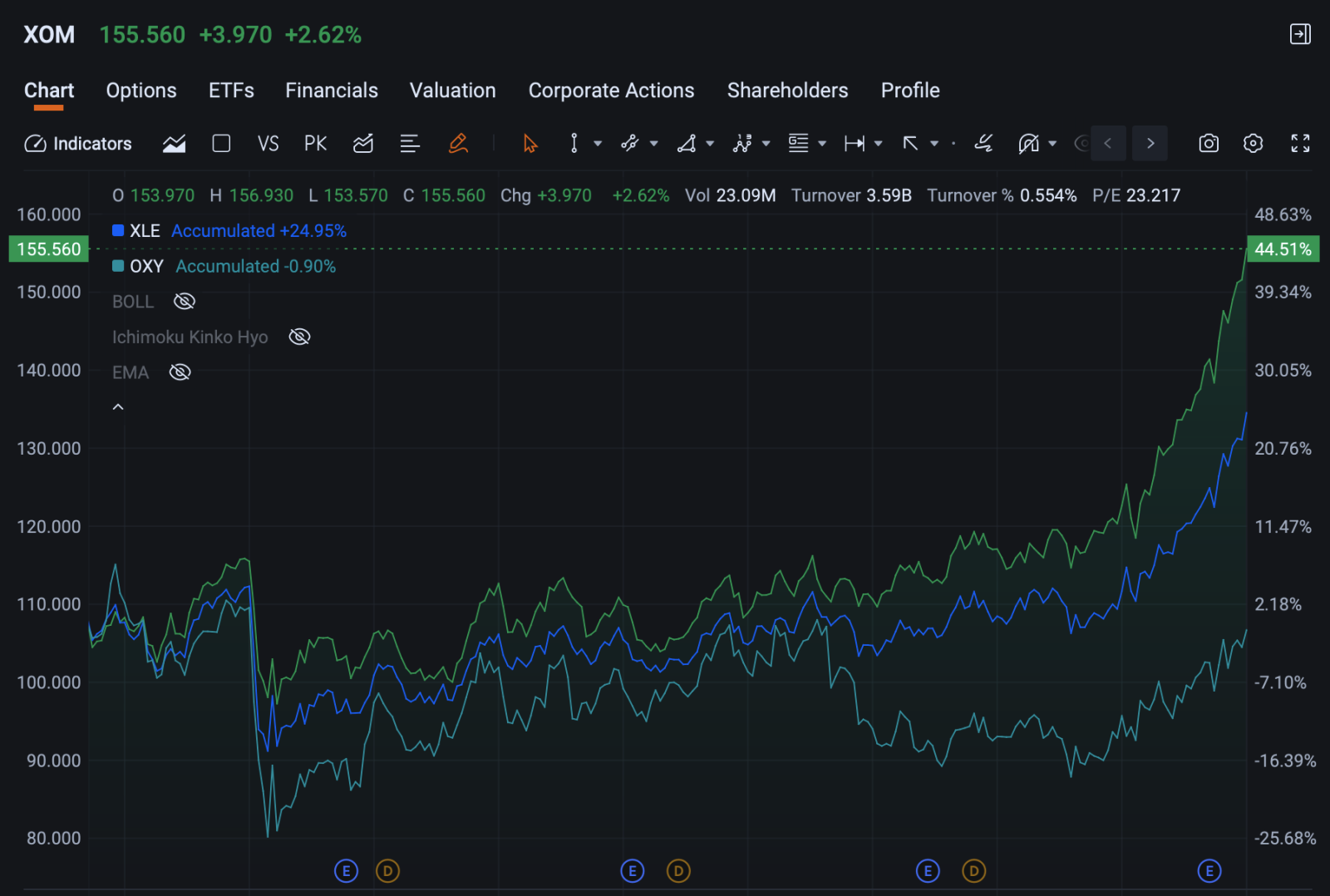Take a chart snapshot with camera icon
The image size is (1330, 896).
[x=1209, y=144]
